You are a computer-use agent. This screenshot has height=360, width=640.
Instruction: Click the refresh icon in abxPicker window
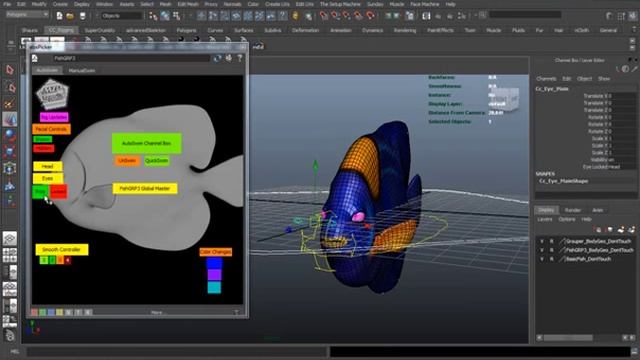click(x=218, y=58)
